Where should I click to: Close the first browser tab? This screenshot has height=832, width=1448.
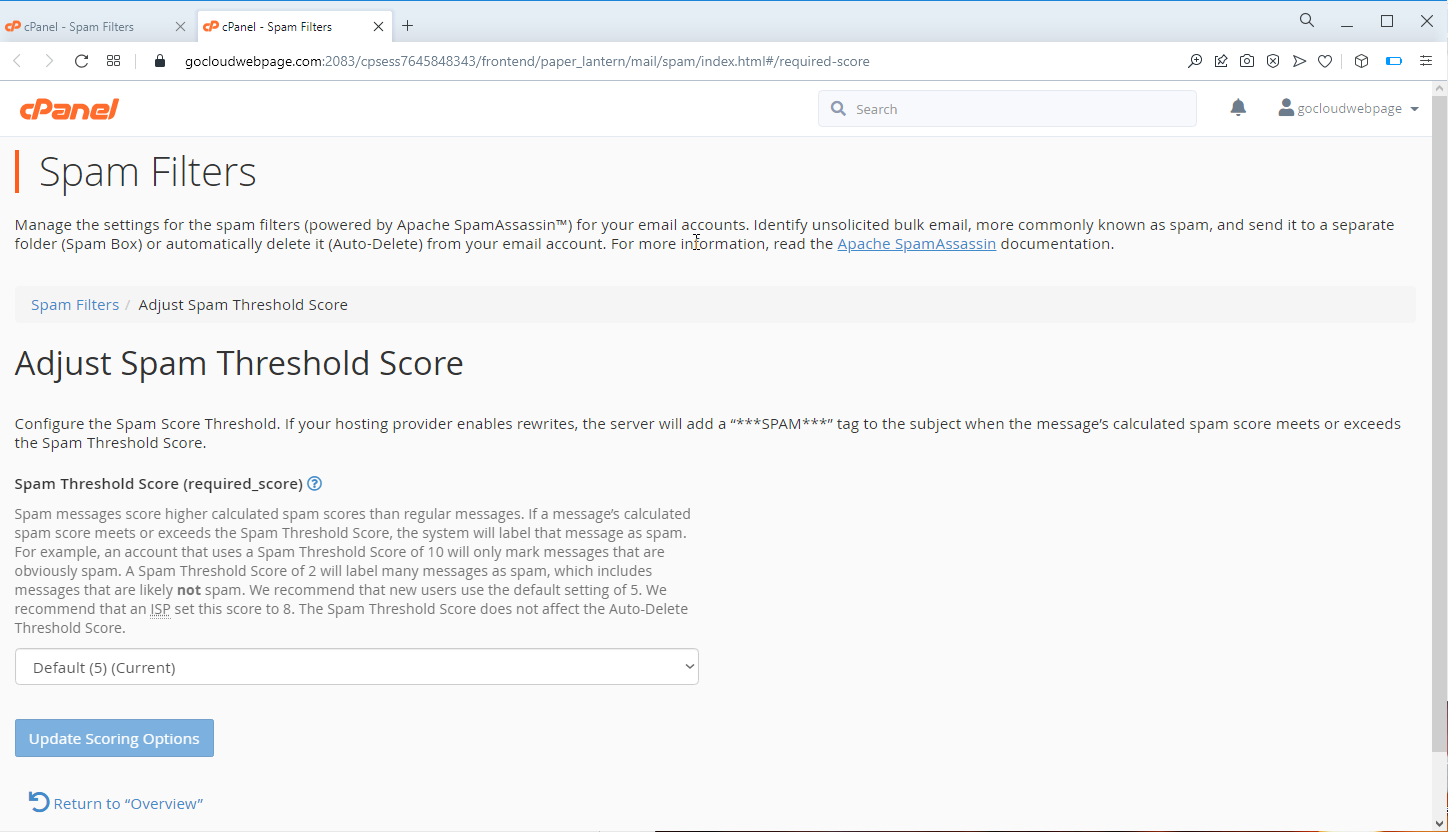[x=180, y=27]
